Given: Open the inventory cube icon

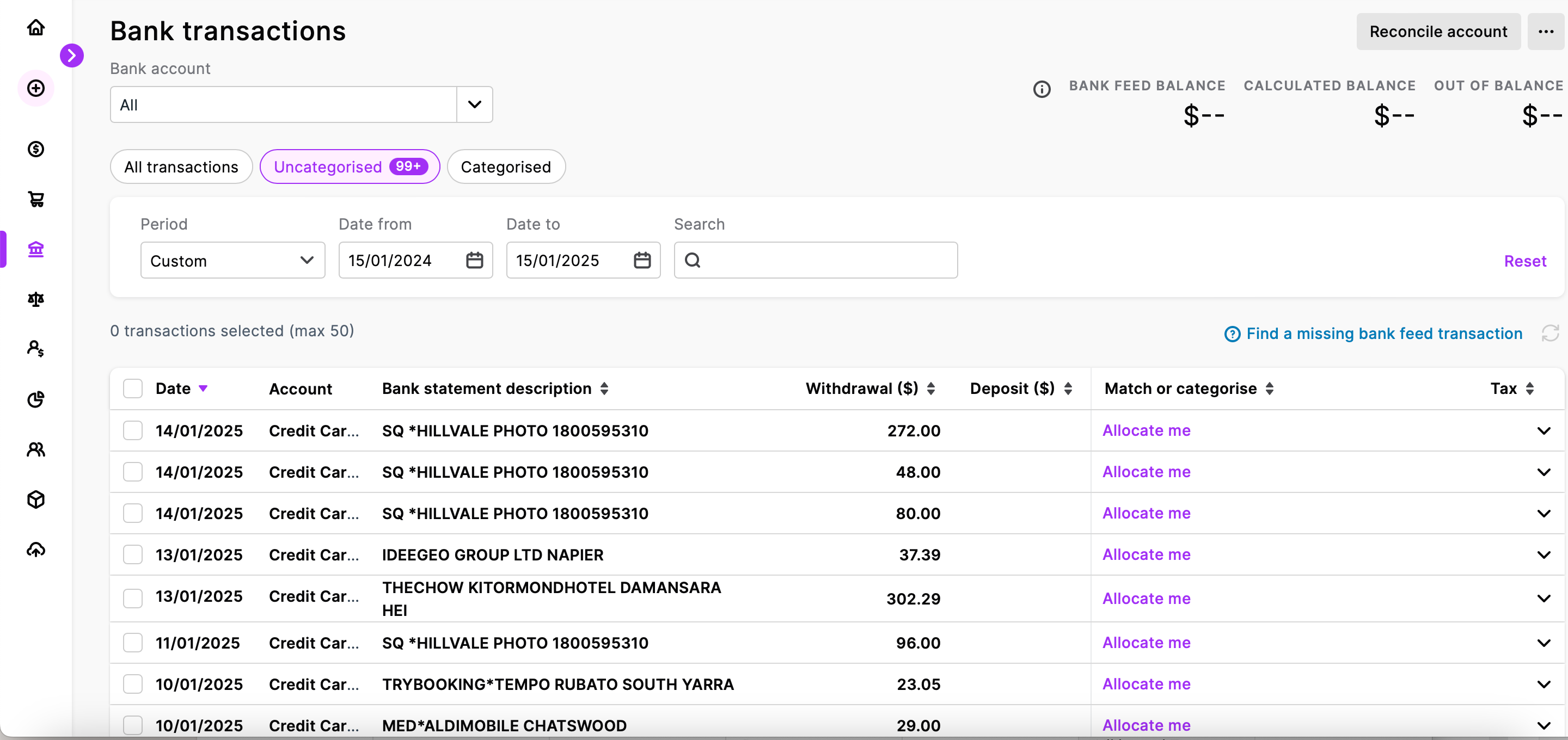Looking at the screenshot, I should pyautogui.click(x=36, y=499).
